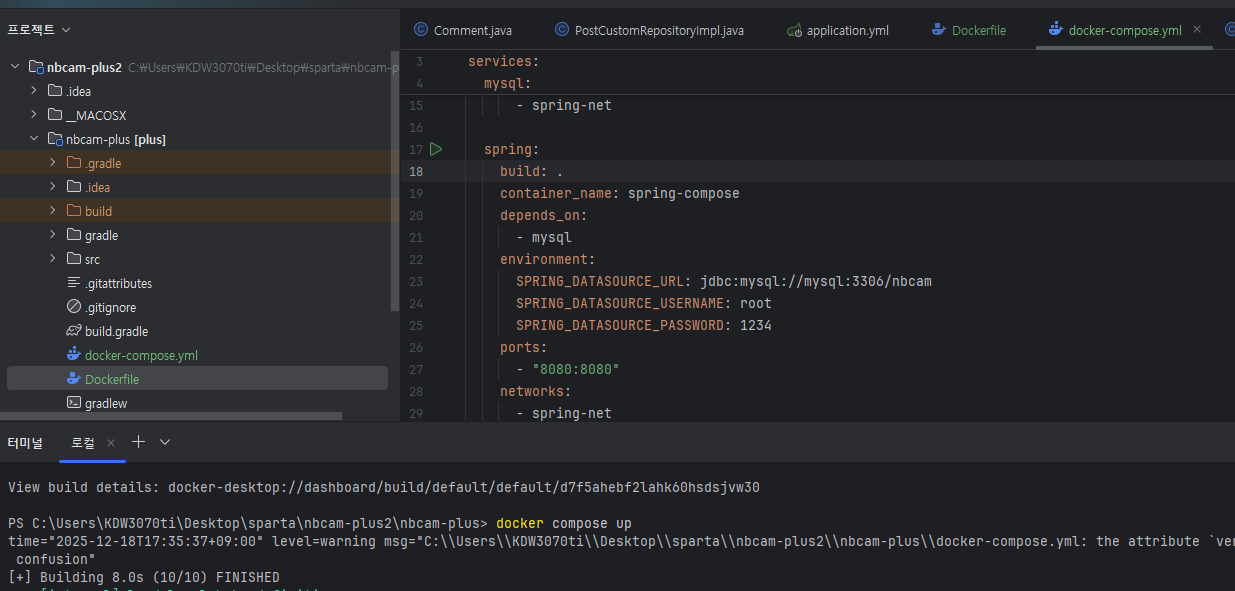Click the nbcam-plus2 folder icon
The width and height of the screenshot is (1235, 591).
pyautogui.click(x=36, y=67)
